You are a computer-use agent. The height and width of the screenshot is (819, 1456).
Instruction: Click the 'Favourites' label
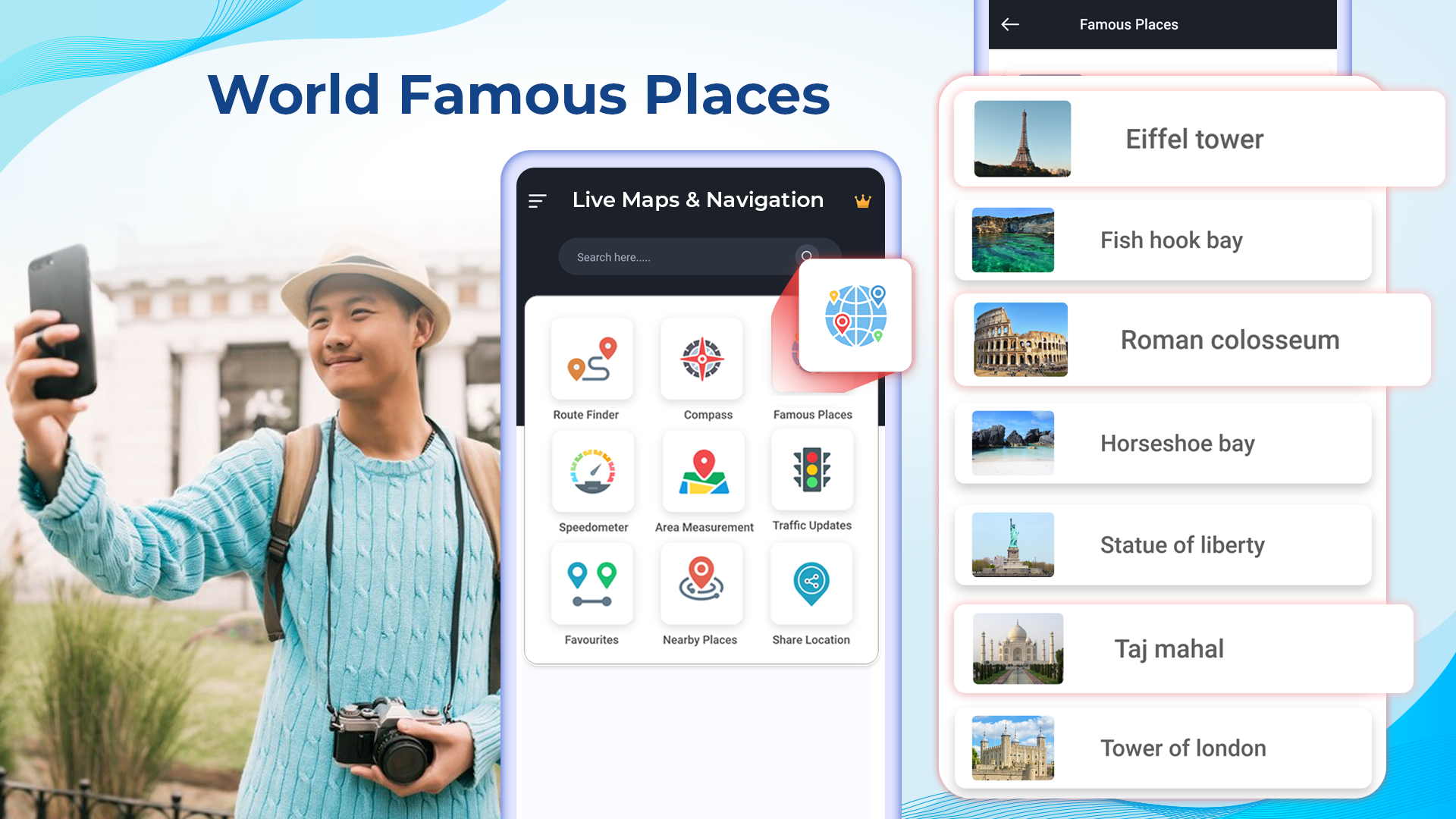tap(591, 640)
